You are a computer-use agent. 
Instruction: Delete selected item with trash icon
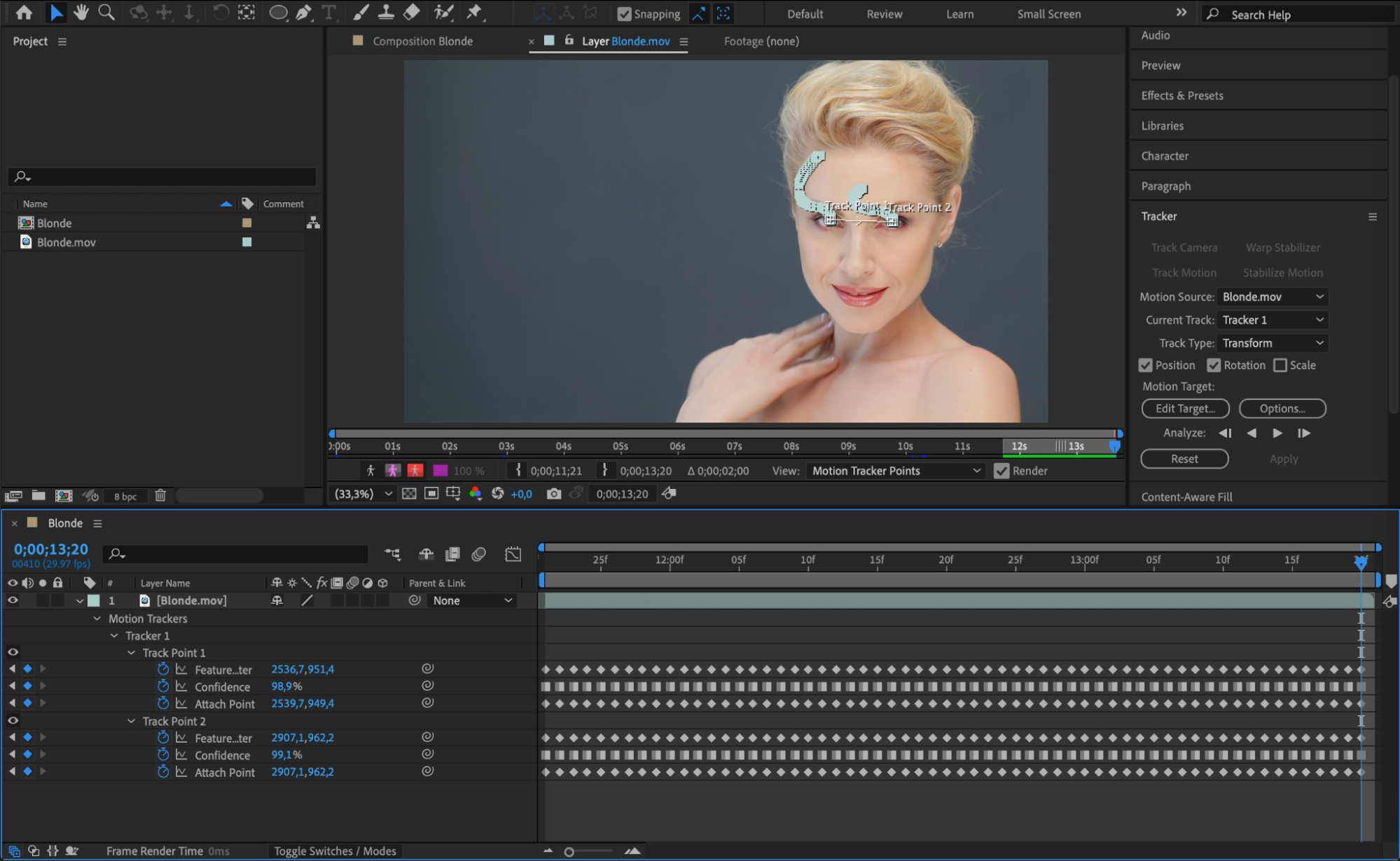tap(160, 496)
